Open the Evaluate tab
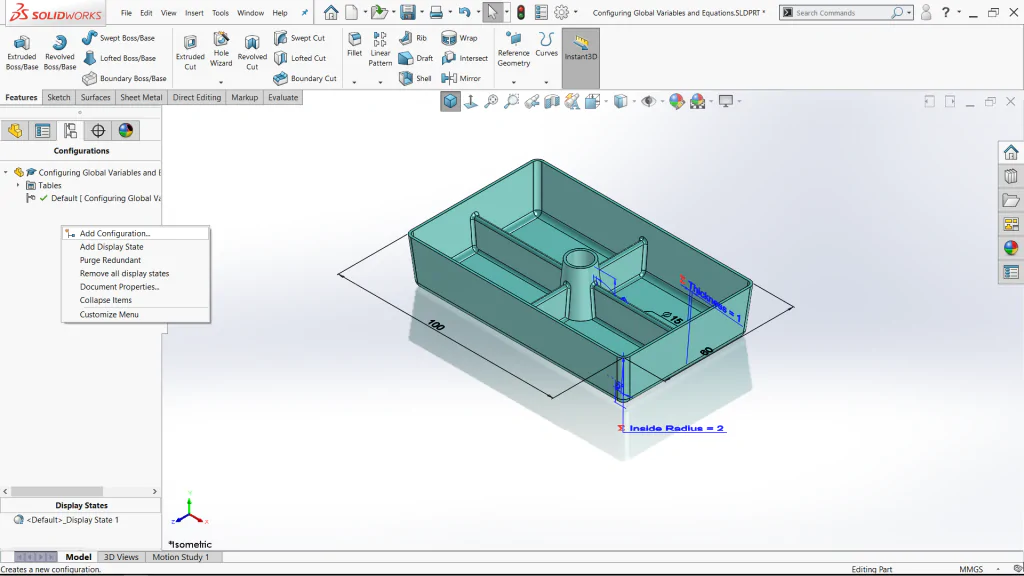1024x576 pixels. (283, 97)
